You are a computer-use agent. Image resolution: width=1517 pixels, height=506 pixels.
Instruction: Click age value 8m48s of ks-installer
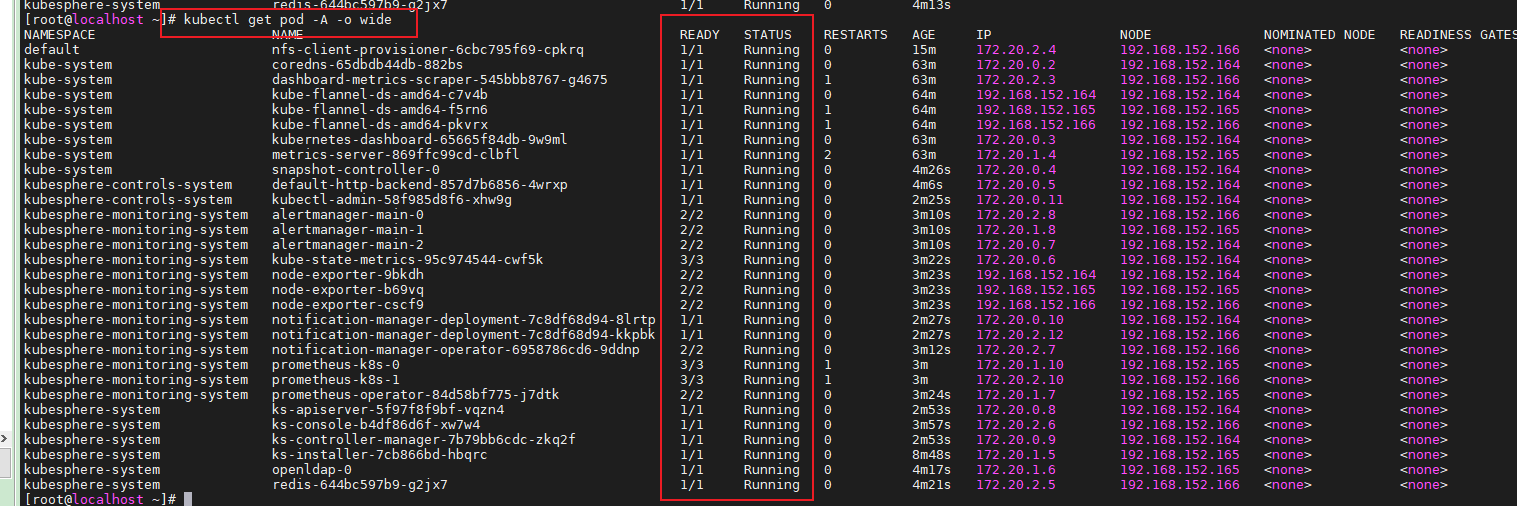point(932,455)
